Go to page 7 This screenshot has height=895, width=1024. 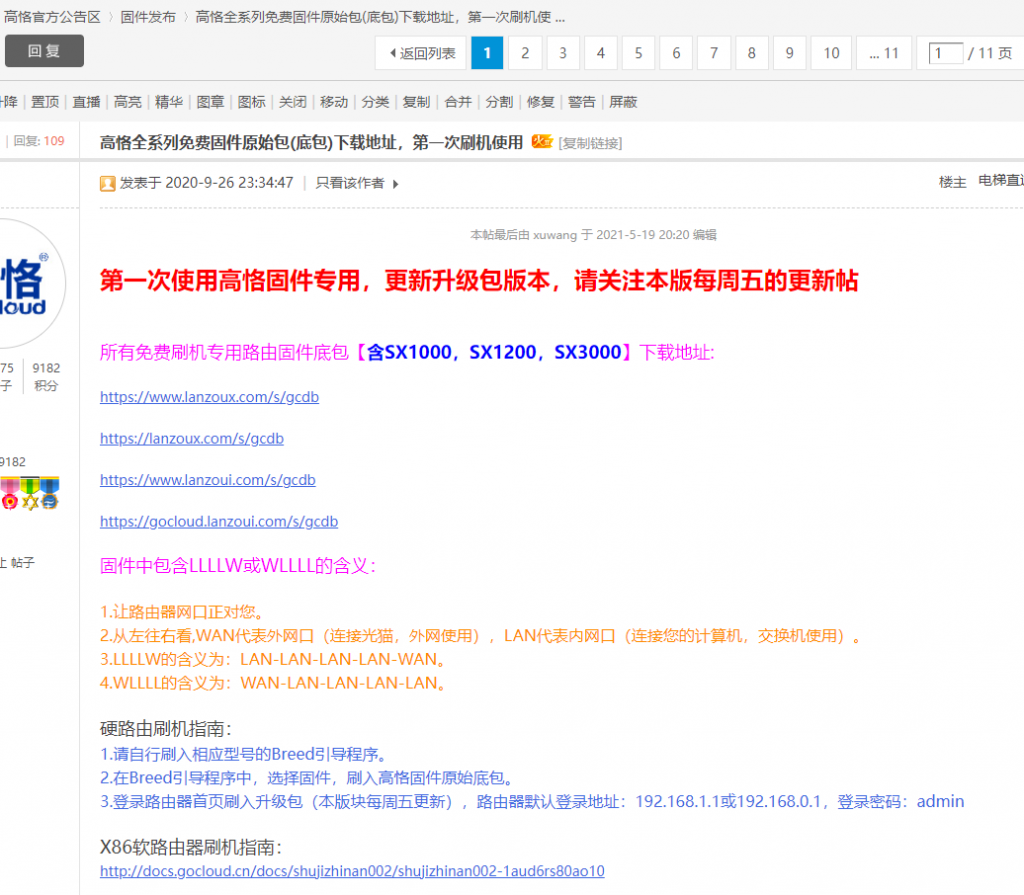coord(714,53)
